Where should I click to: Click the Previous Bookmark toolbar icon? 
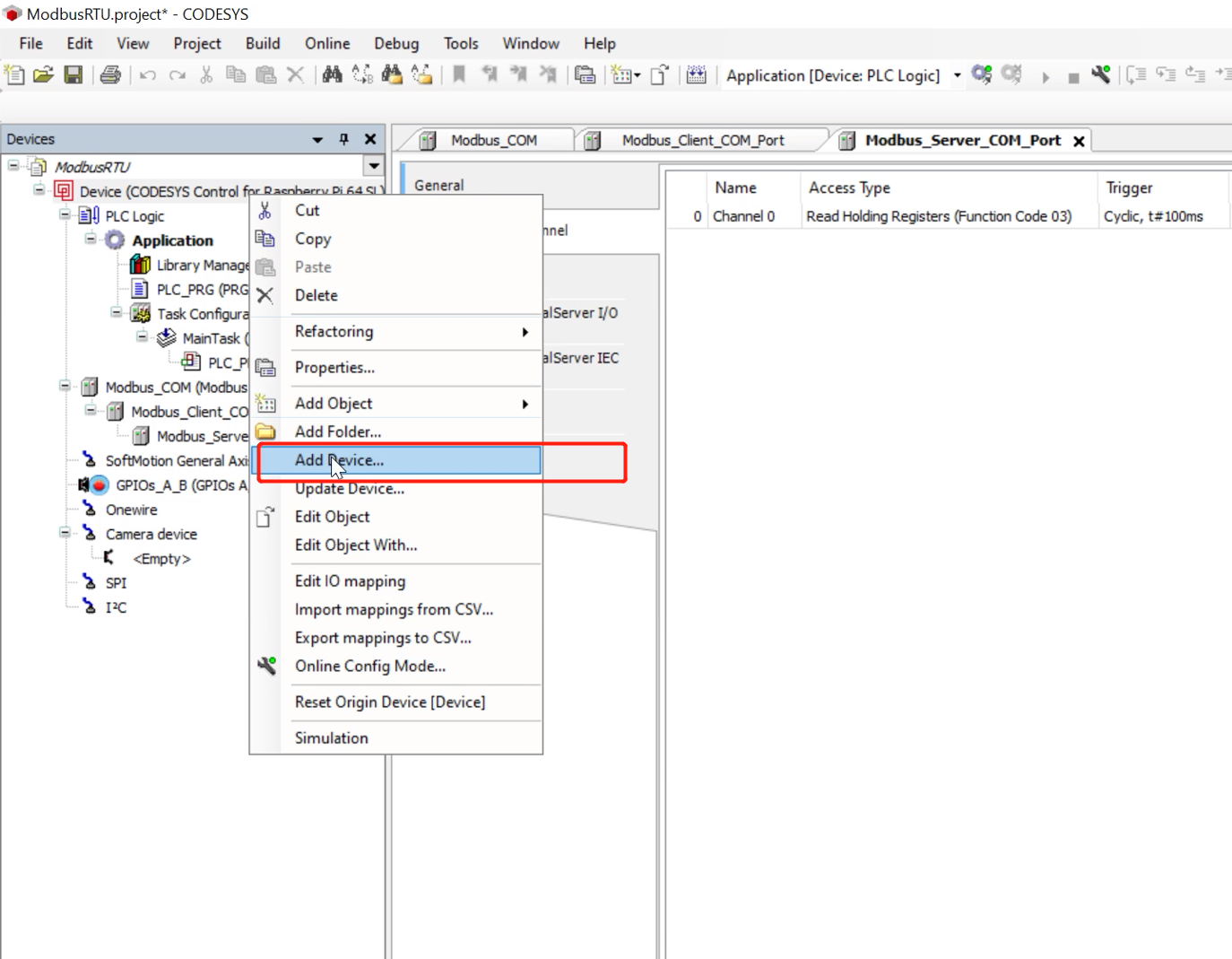pyautogui.click(x=490, y=75)
